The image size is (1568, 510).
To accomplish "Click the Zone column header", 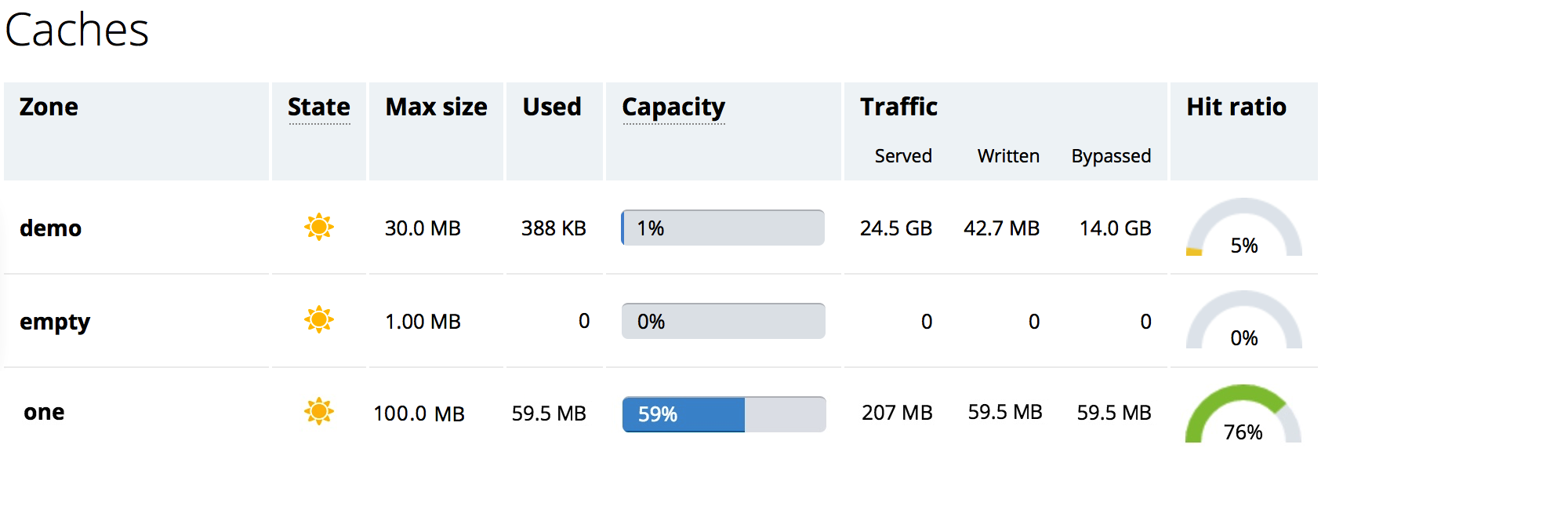I will click(49, 107).
